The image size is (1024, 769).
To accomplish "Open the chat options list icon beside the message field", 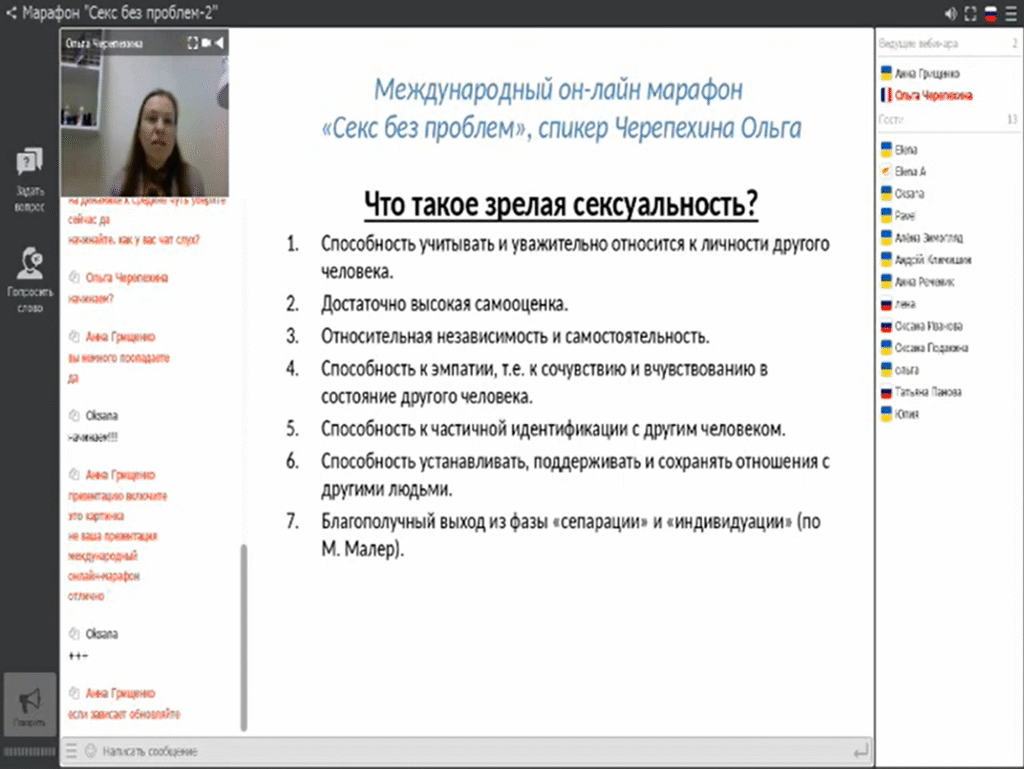I will (72, 751).
